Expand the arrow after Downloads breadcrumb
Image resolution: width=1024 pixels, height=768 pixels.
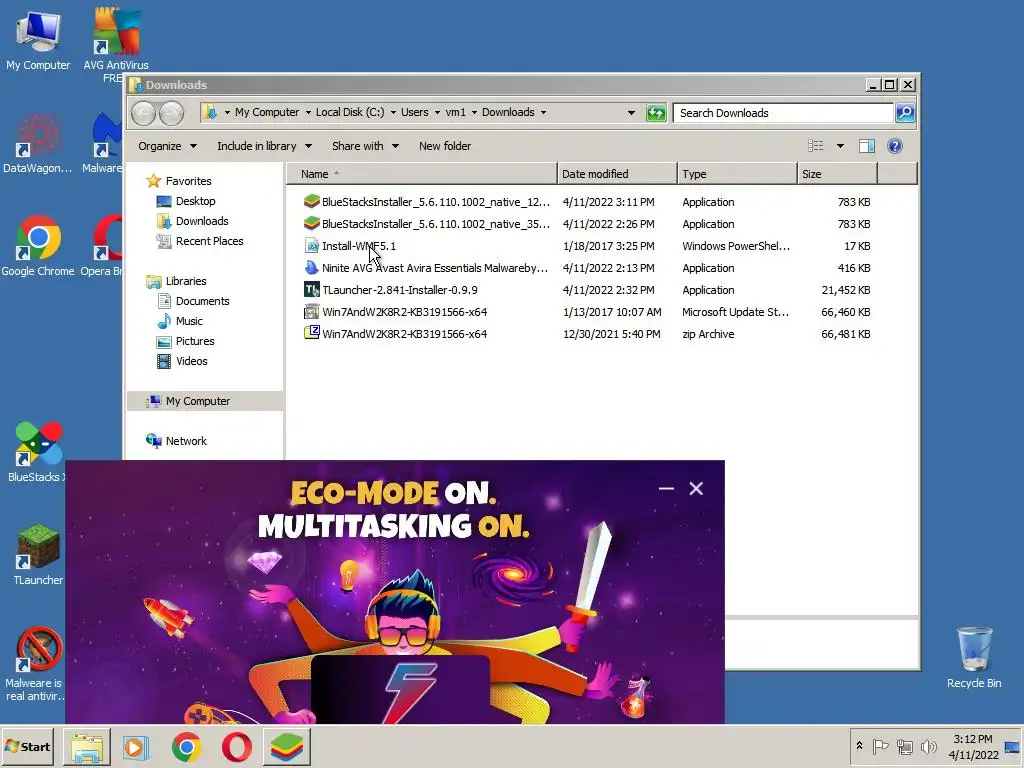[x=543, y=112]
